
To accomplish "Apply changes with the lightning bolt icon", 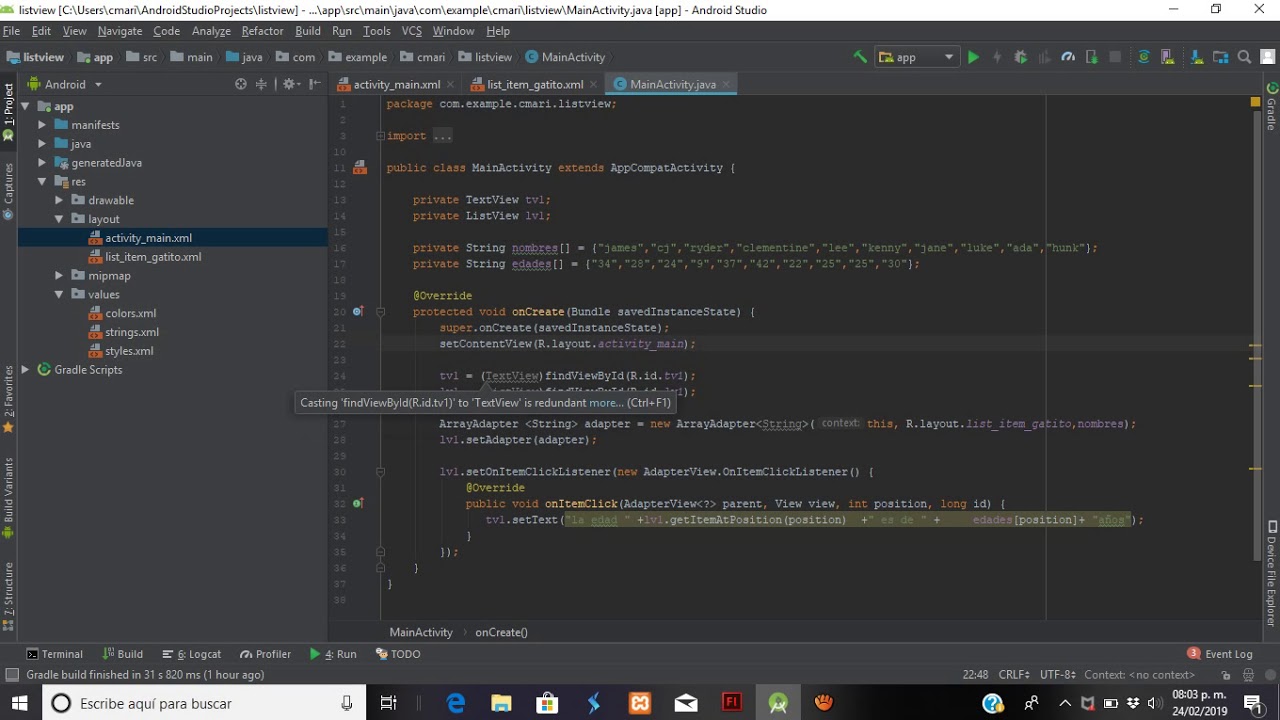I will [997, 57].
